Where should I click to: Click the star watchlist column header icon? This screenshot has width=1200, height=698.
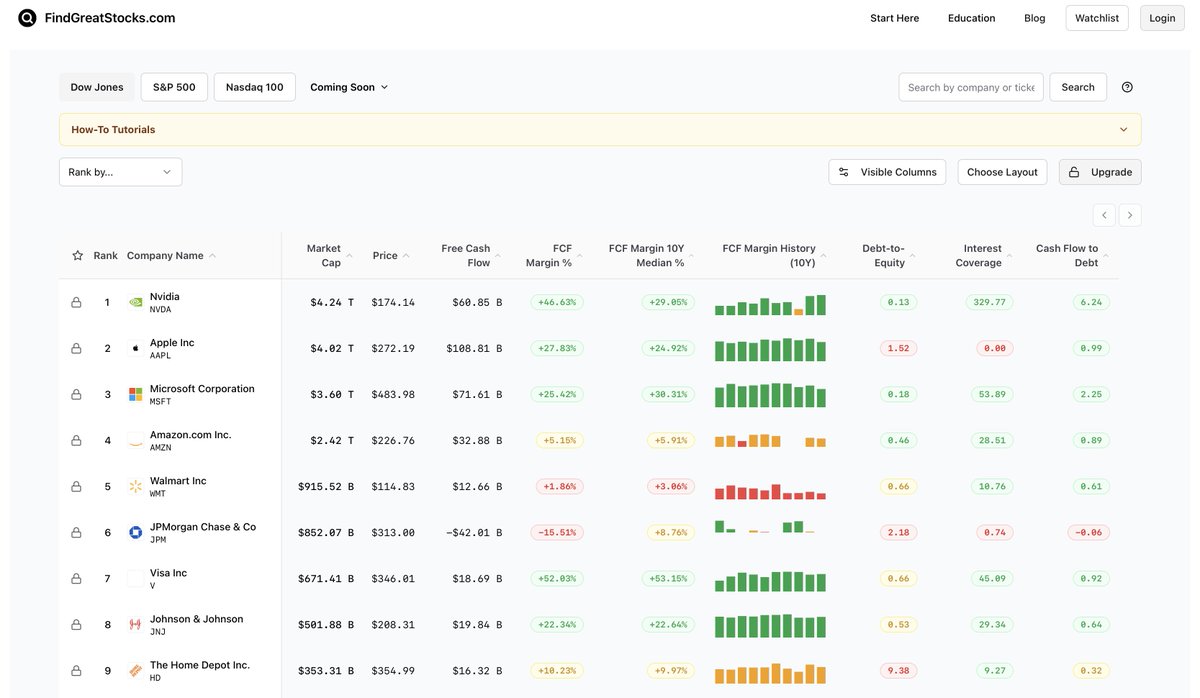coord(77,255)
